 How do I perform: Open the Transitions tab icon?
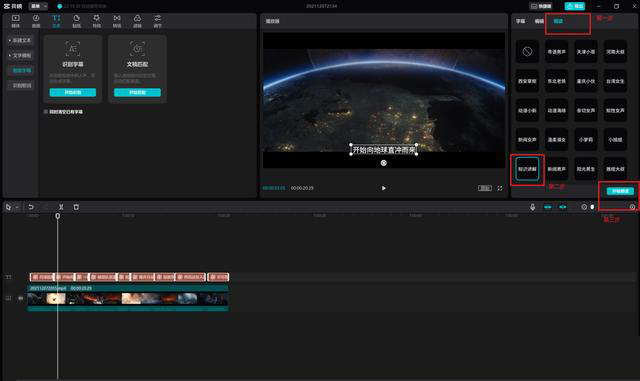117,21
